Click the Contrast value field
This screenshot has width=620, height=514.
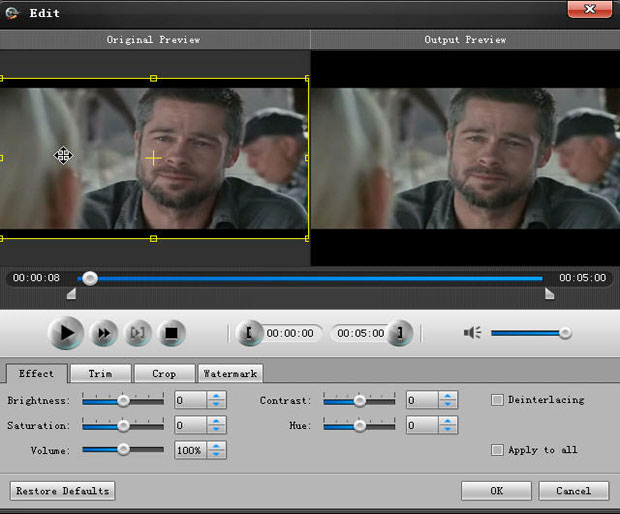[422, 400]
